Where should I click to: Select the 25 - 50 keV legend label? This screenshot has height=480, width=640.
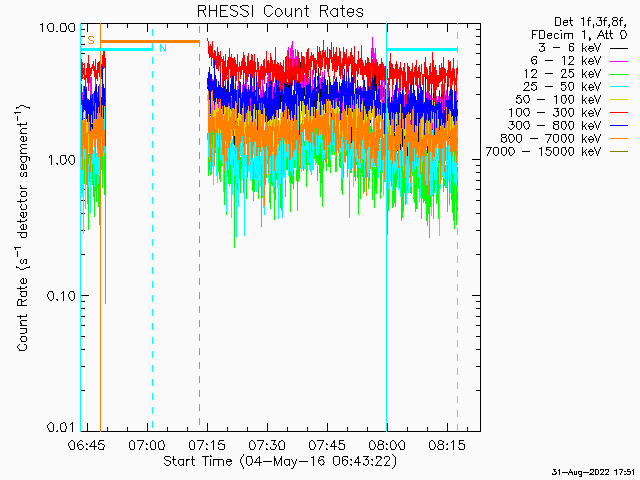(562, 87)
